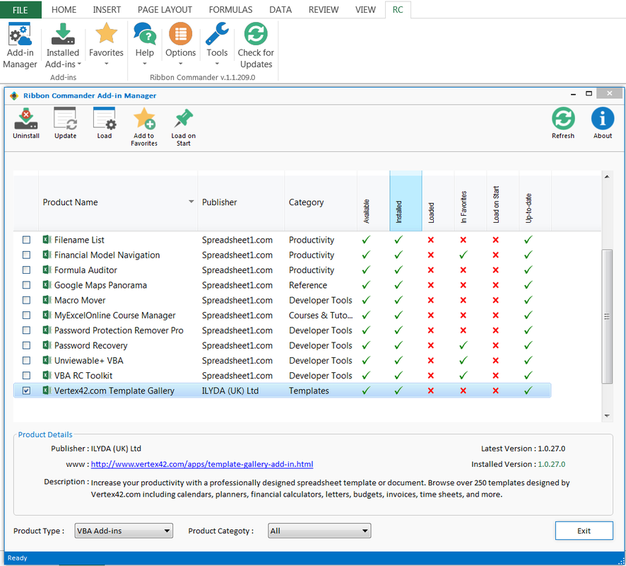Click Available checkmark for Macro Mover

point(366,300)
